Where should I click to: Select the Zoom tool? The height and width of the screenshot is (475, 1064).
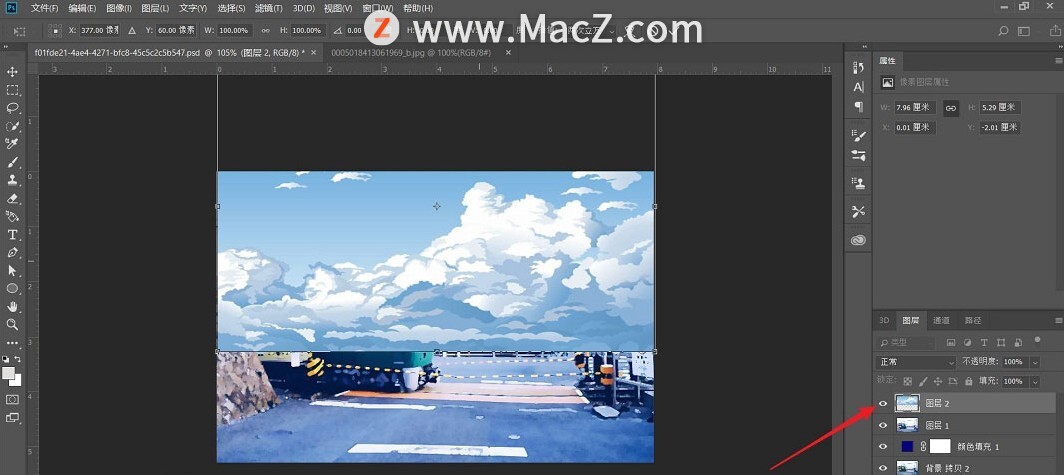[x=13, y=324]
